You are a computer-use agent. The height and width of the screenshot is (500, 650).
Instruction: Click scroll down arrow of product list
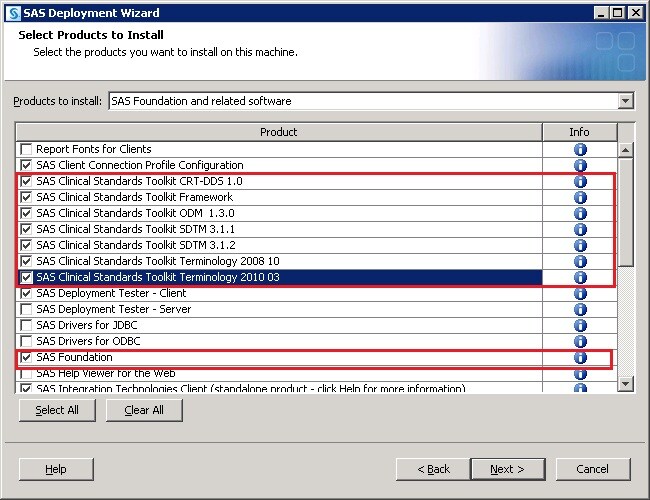coord(626,384)
